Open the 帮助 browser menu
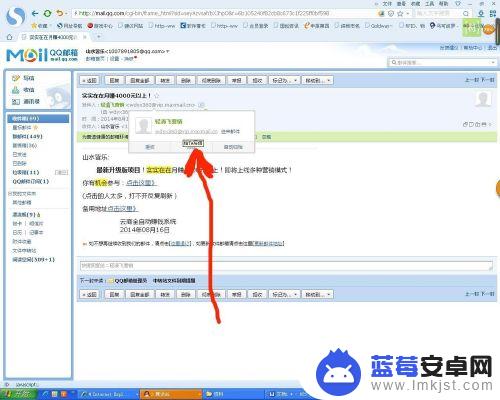 pyautogui.click(x=443, y=4)
